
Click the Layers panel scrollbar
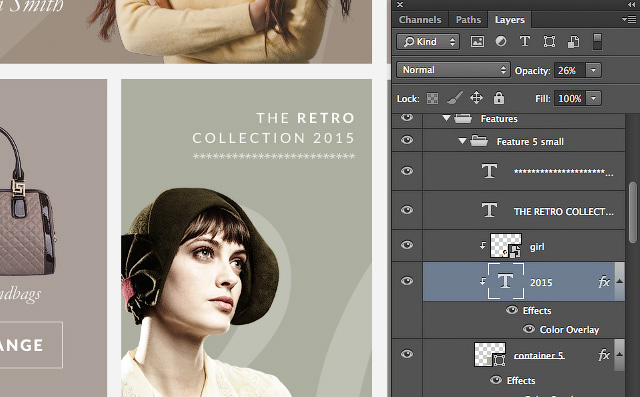coord(633,212)
